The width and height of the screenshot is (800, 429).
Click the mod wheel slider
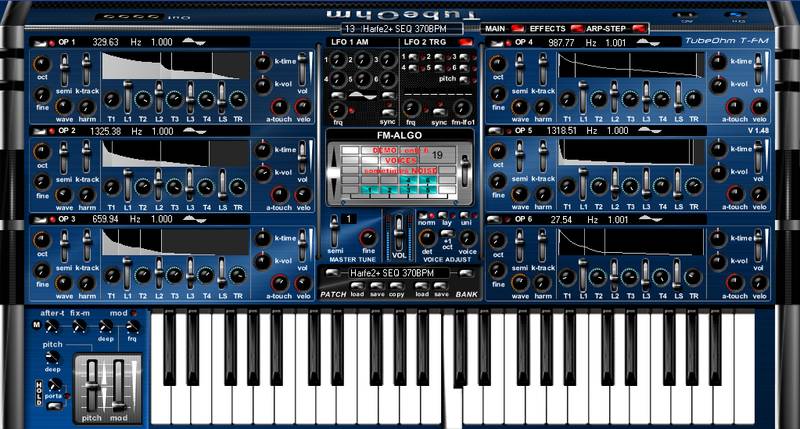[x=118, y=385]
